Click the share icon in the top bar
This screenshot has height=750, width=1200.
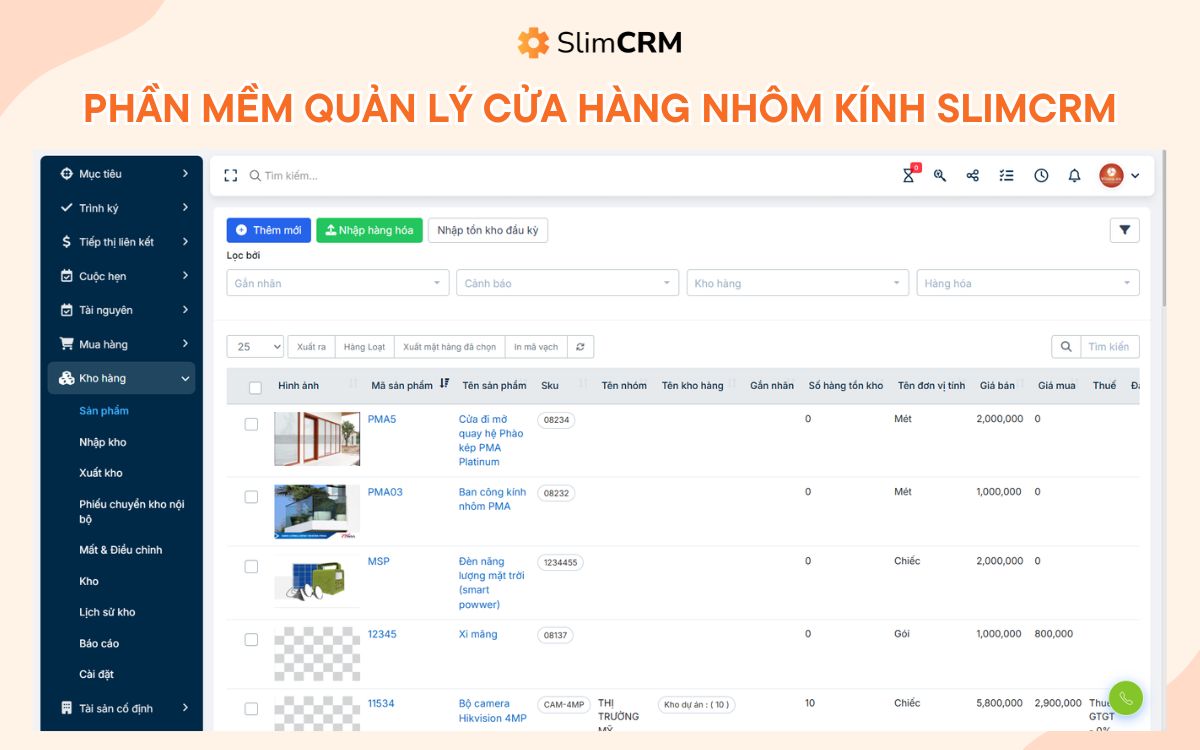972,175
